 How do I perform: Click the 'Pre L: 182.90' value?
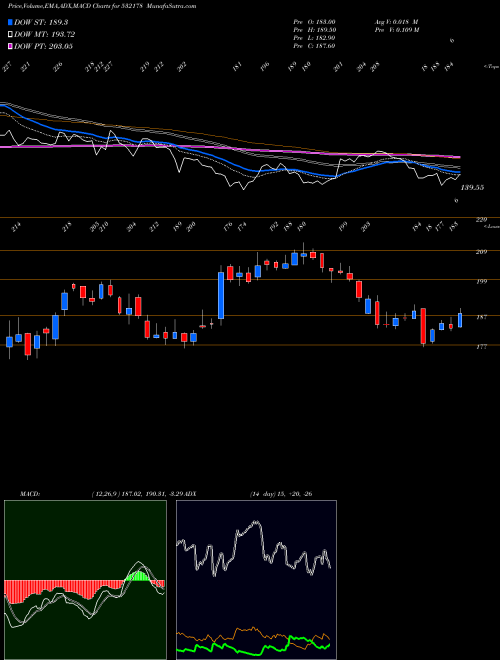click(x=314, y=38)
